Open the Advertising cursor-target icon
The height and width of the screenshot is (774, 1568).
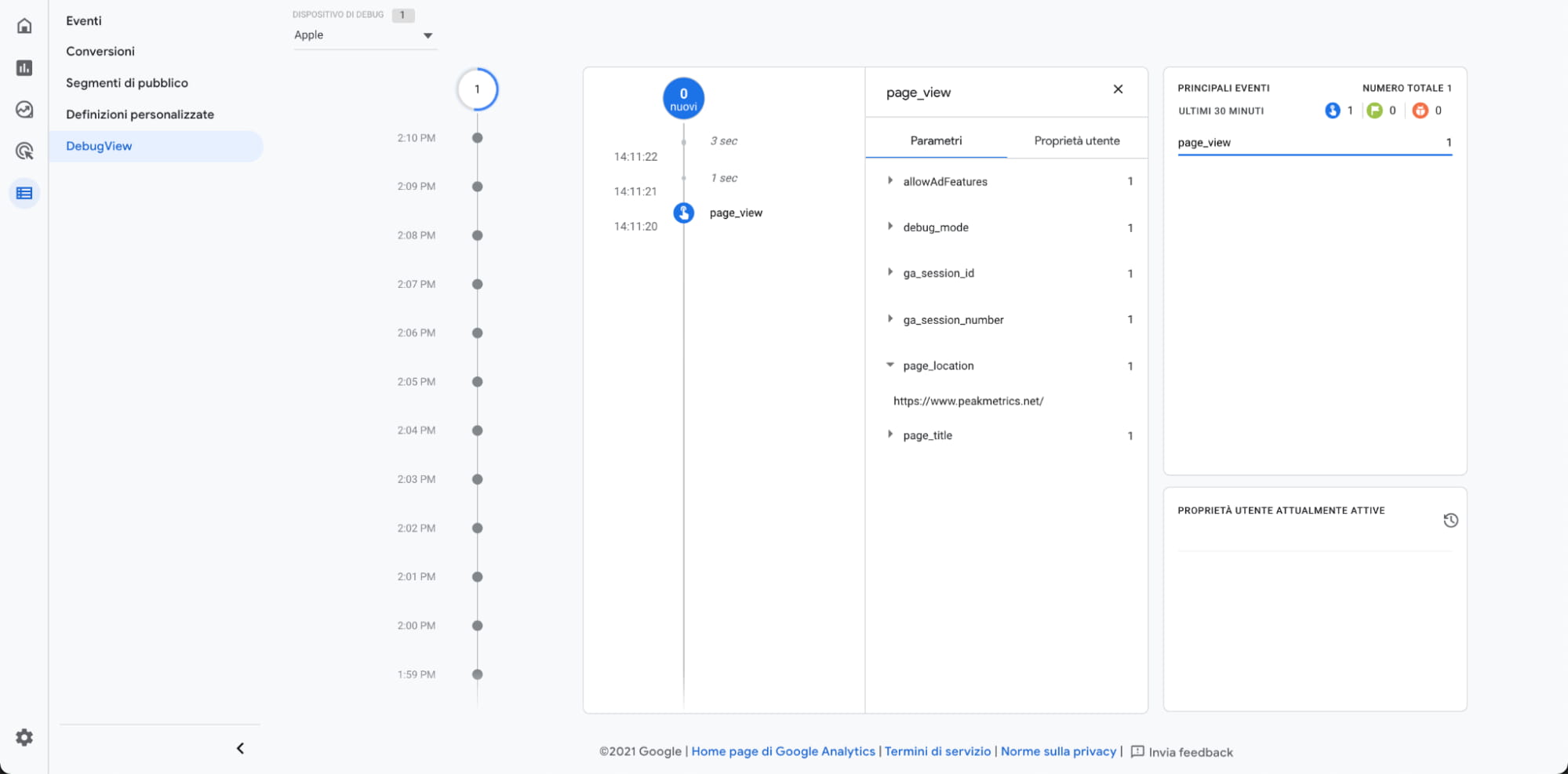tap(24, 151)
